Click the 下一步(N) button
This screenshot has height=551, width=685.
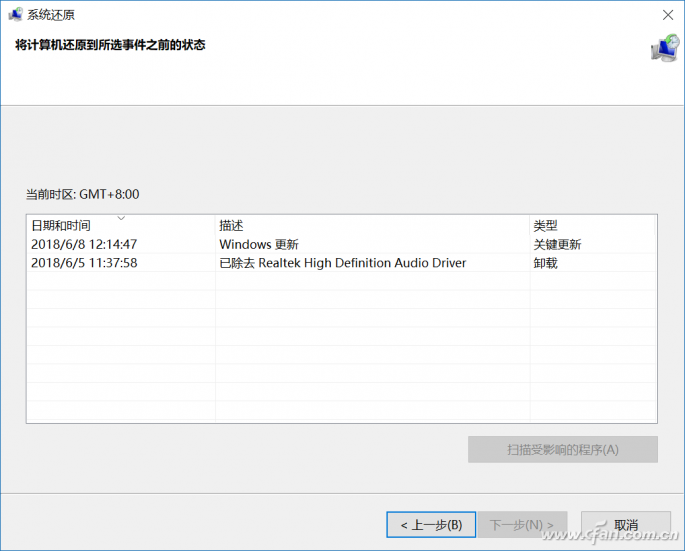click(522, 524)
